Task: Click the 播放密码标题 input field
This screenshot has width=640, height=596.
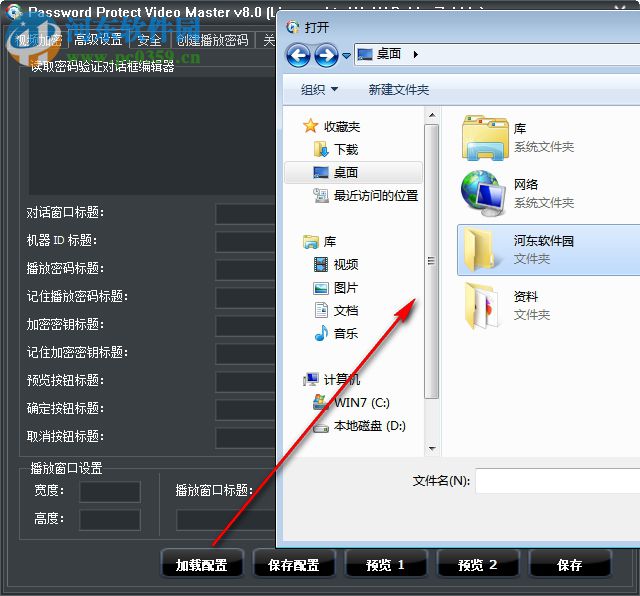Action: 246,270
